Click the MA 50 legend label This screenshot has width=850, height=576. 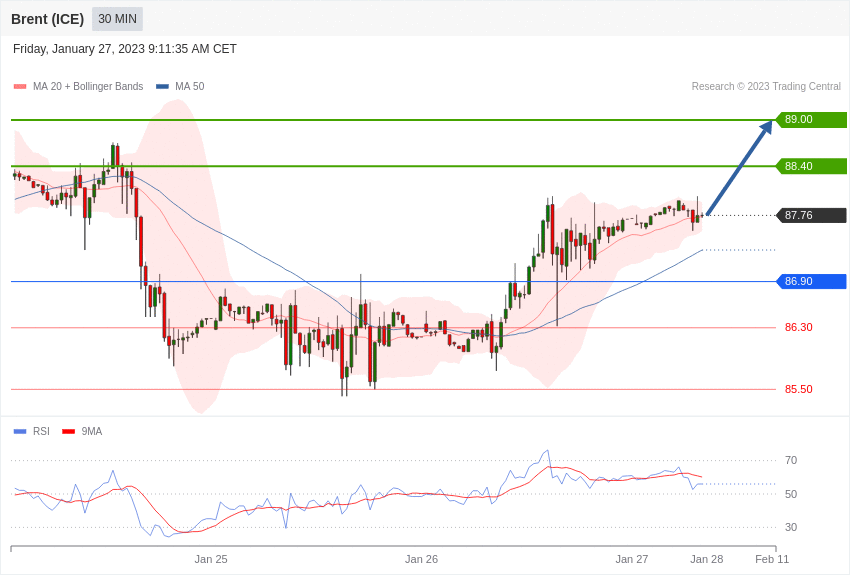(x=190, y=86)
